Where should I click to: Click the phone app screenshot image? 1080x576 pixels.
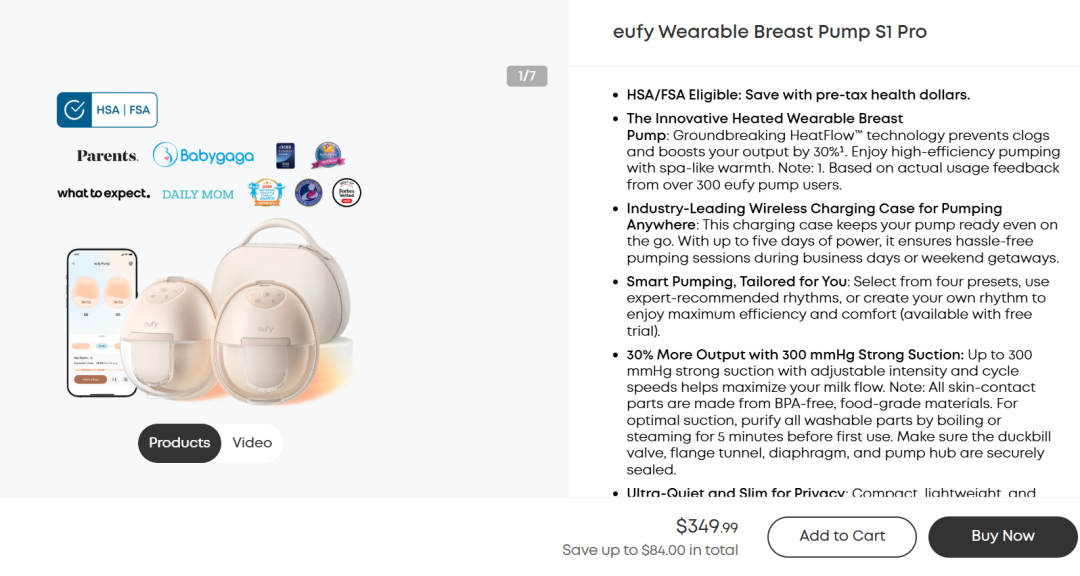[102, 322]
